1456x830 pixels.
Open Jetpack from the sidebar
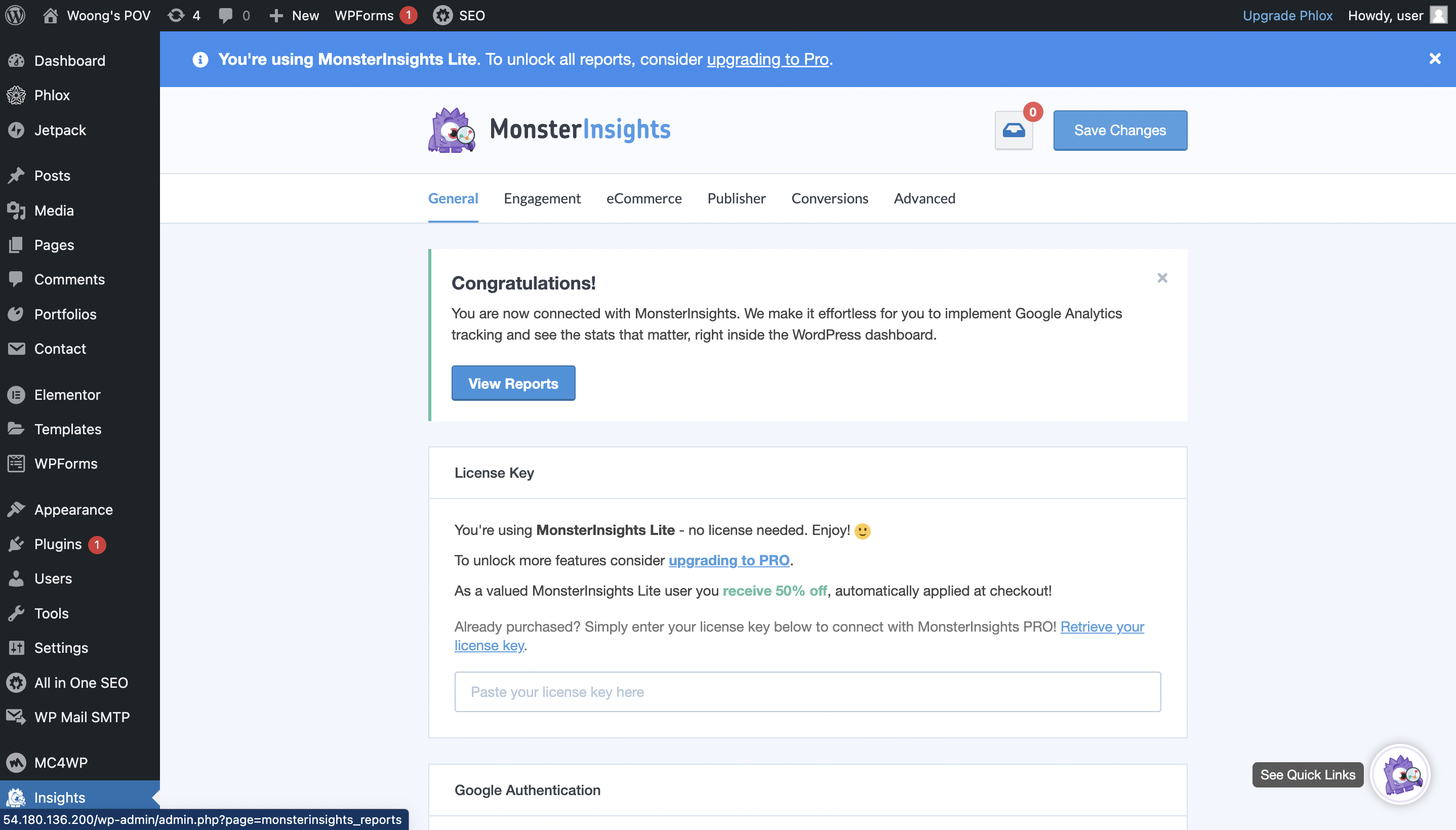[60, 130]
